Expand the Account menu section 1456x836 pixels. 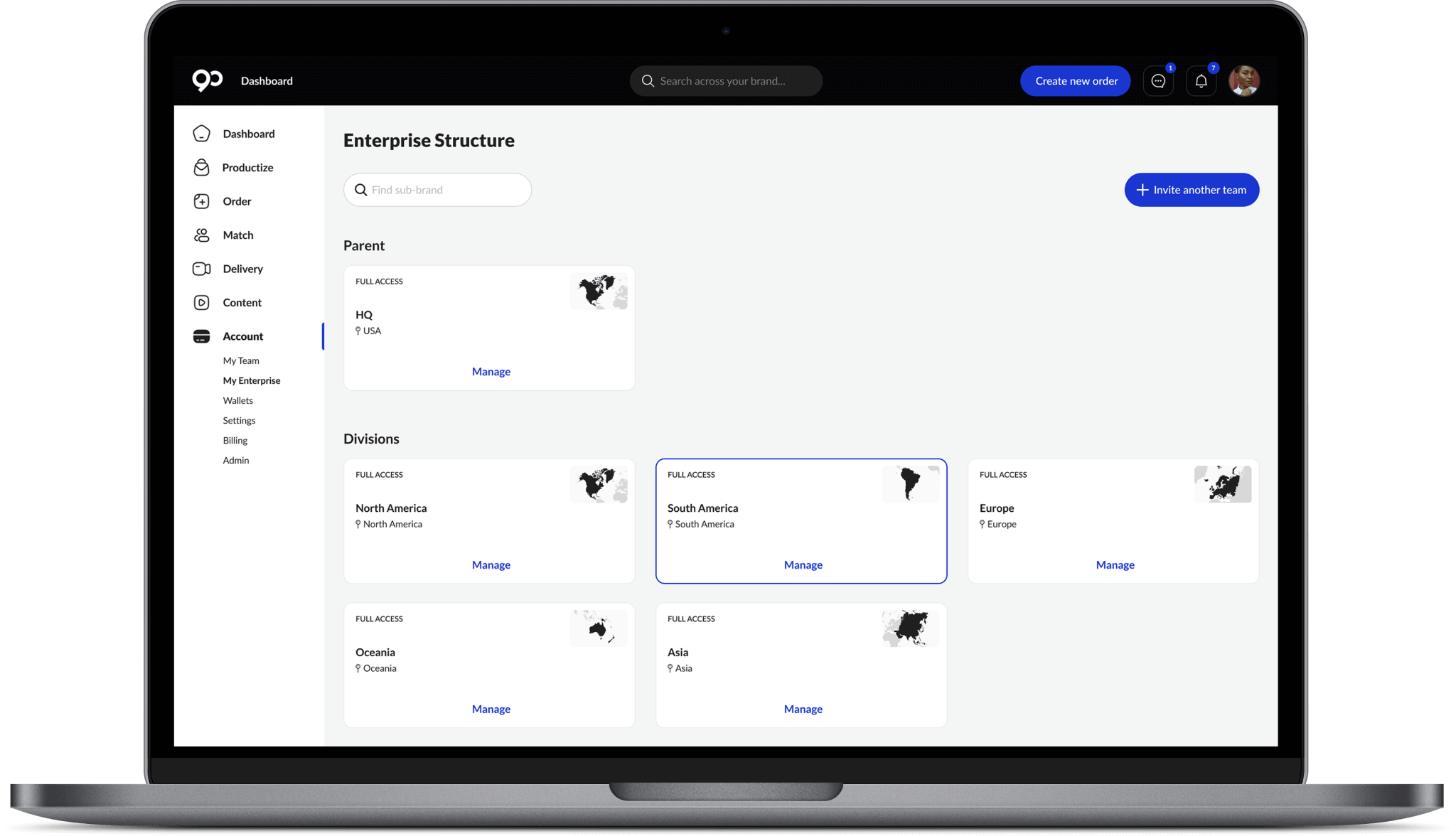[242, 336]
